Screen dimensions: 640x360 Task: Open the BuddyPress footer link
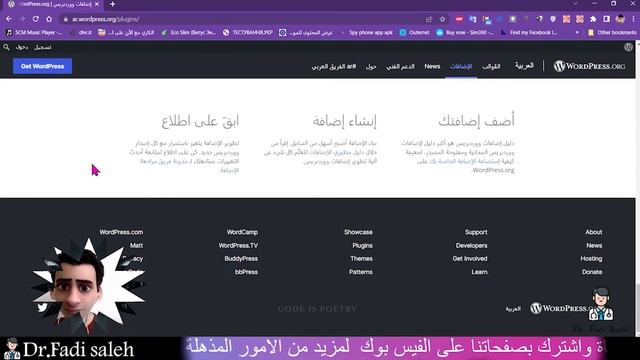(x=241, y=258)
